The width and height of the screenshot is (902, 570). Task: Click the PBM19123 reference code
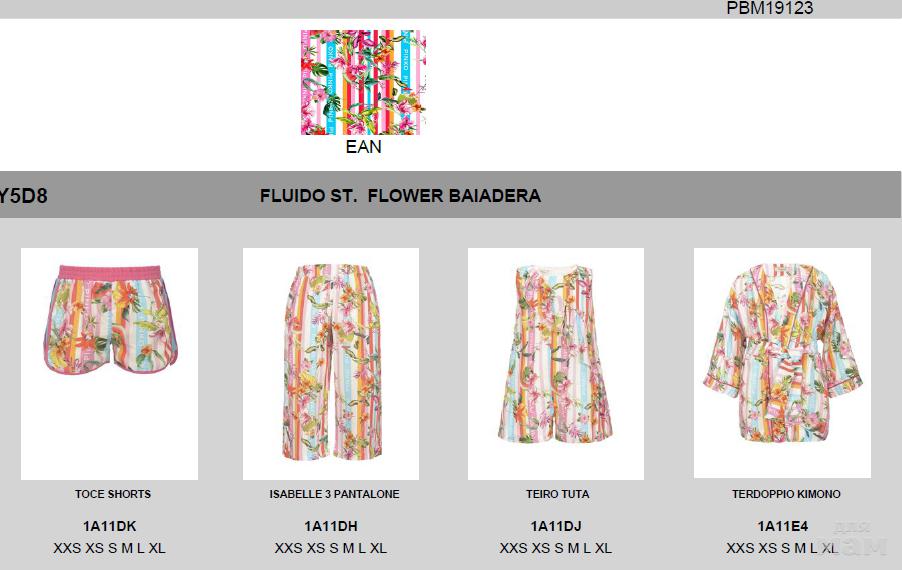770,8
